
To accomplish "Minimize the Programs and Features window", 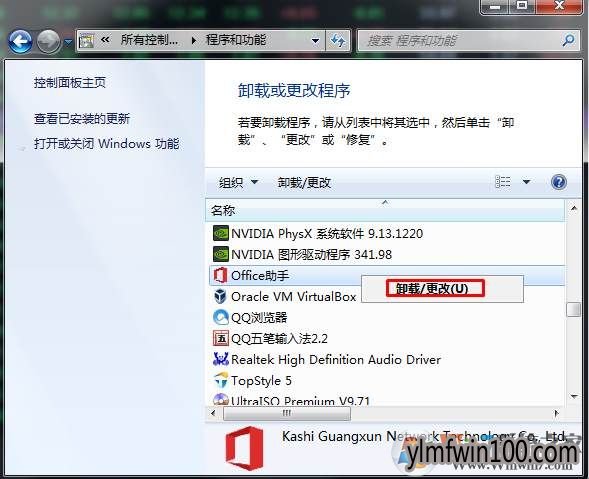I will click(495, 6).
